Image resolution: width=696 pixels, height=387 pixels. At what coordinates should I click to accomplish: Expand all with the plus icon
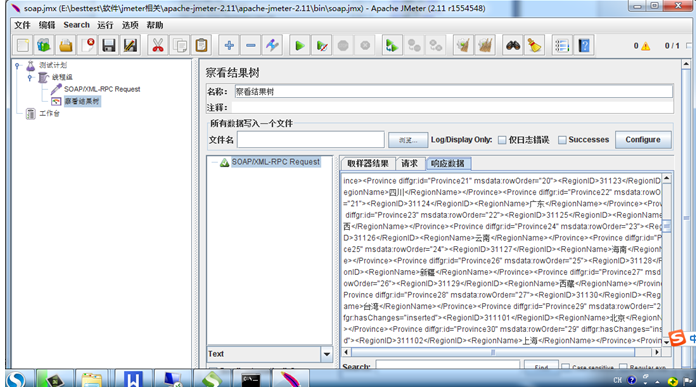[x=229, y=45]
